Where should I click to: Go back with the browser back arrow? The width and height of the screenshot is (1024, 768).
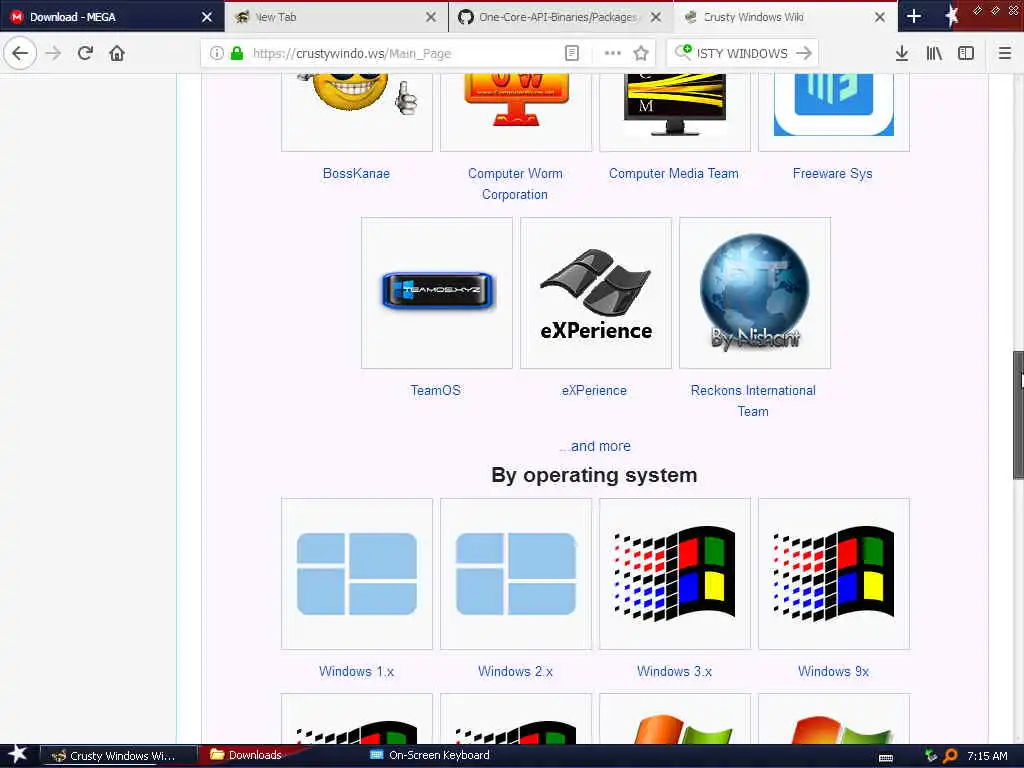pos(20,53)
